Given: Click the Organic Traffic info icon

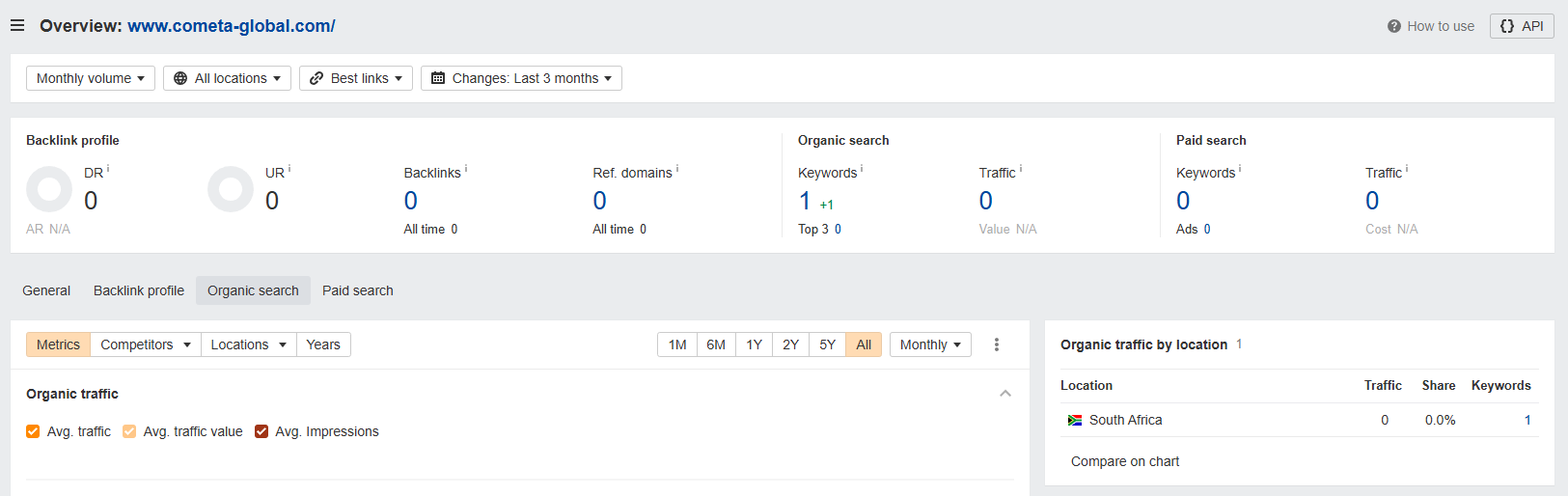Looking at the screenshot, I should tap(1021, 169).
